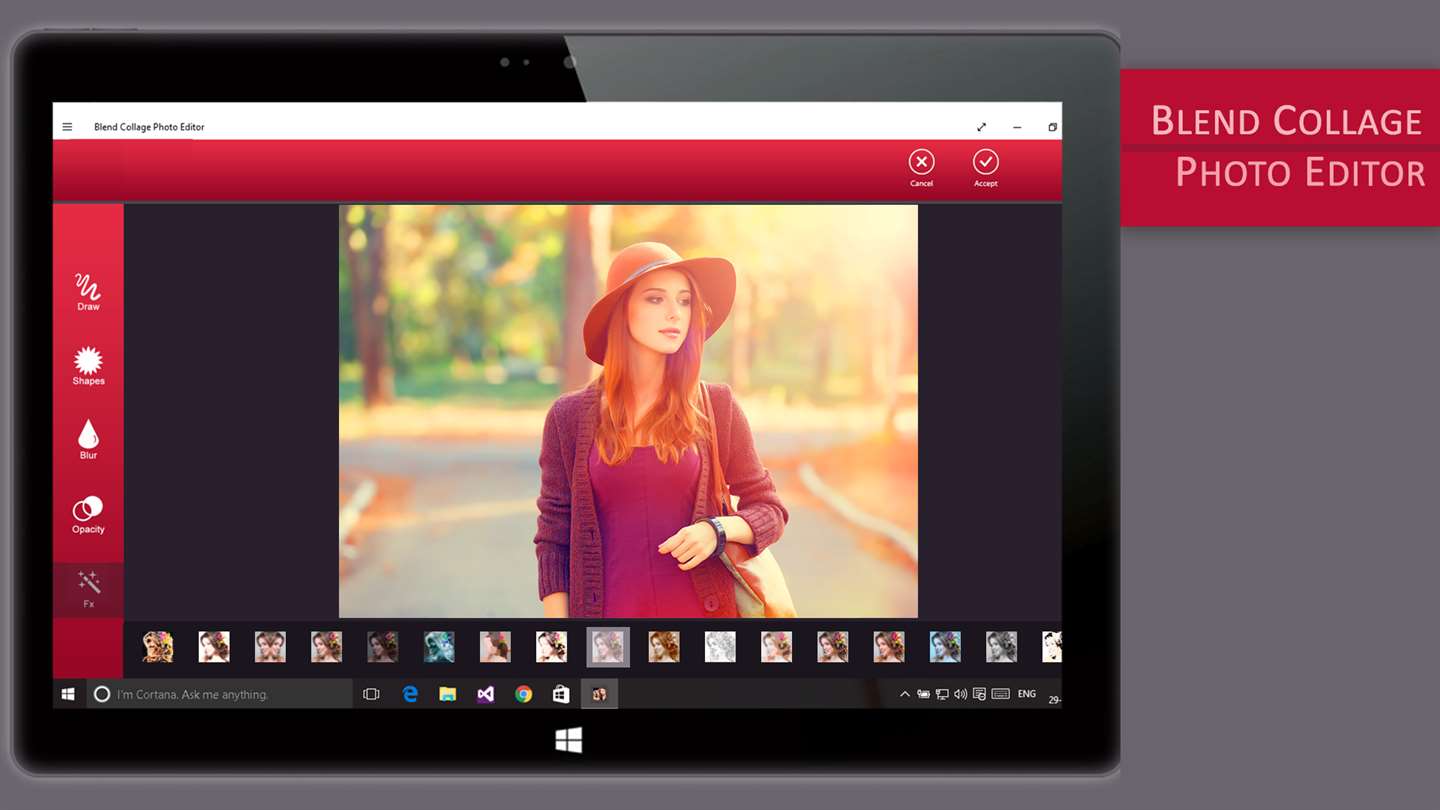This screenshot has width=1440, height=810.
Task: Choose the Blur tool
Action: coord(88,440)
